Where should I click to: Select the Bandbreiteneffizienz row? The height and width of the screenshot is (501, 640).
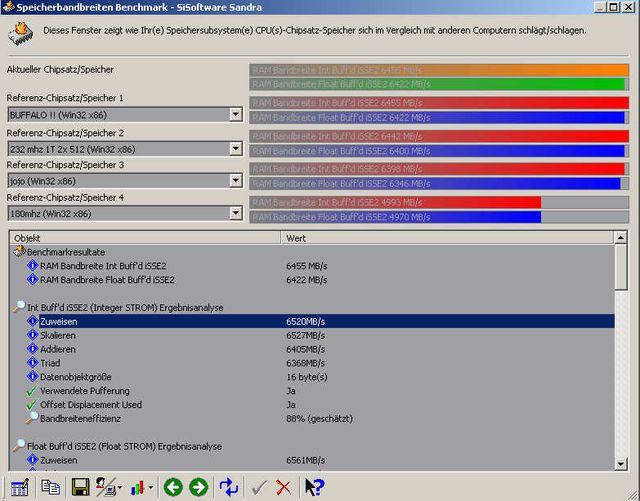pos(312,419)
